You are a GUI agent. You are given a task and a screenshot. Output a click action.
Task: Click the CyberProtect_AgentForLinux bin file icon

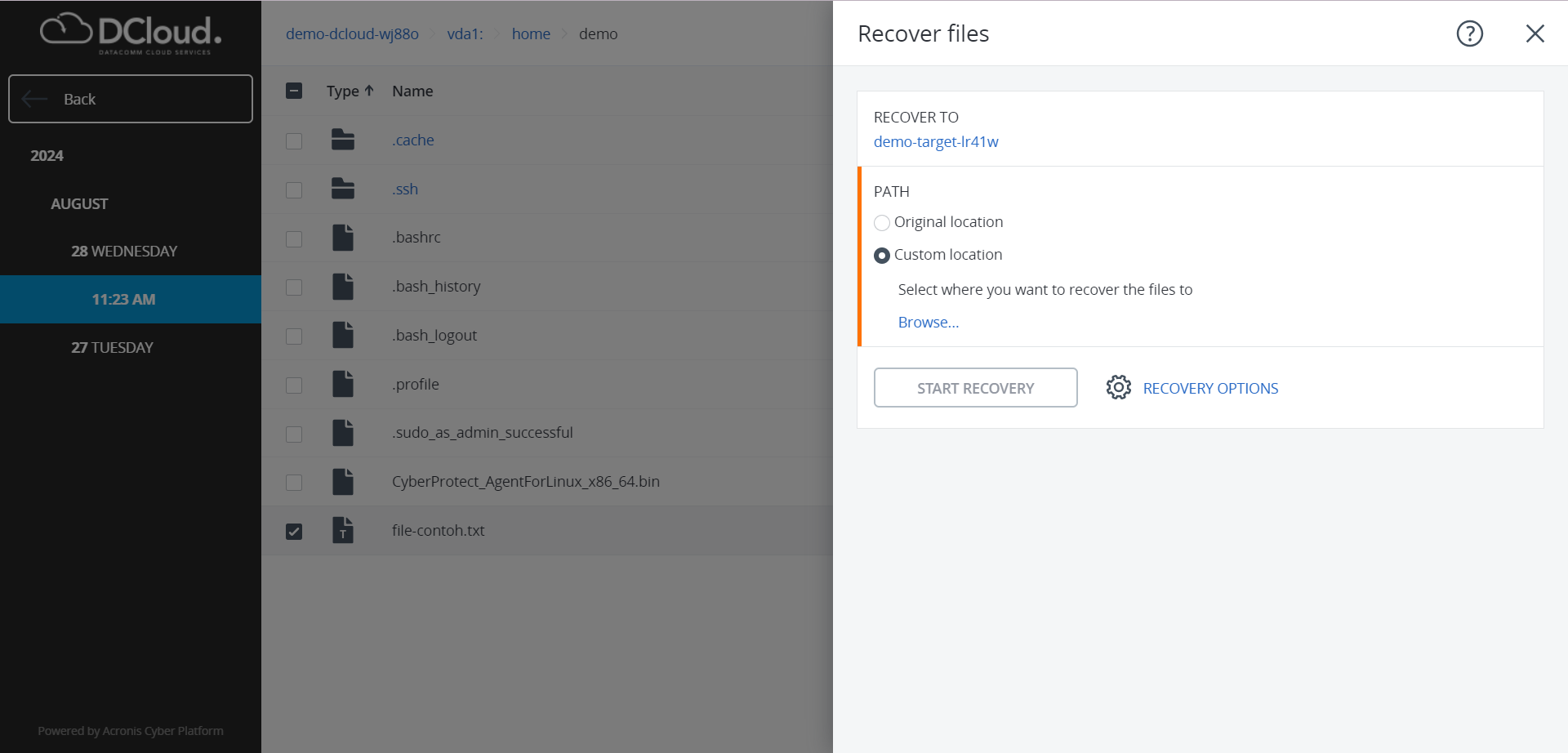[x=343, y=482]
